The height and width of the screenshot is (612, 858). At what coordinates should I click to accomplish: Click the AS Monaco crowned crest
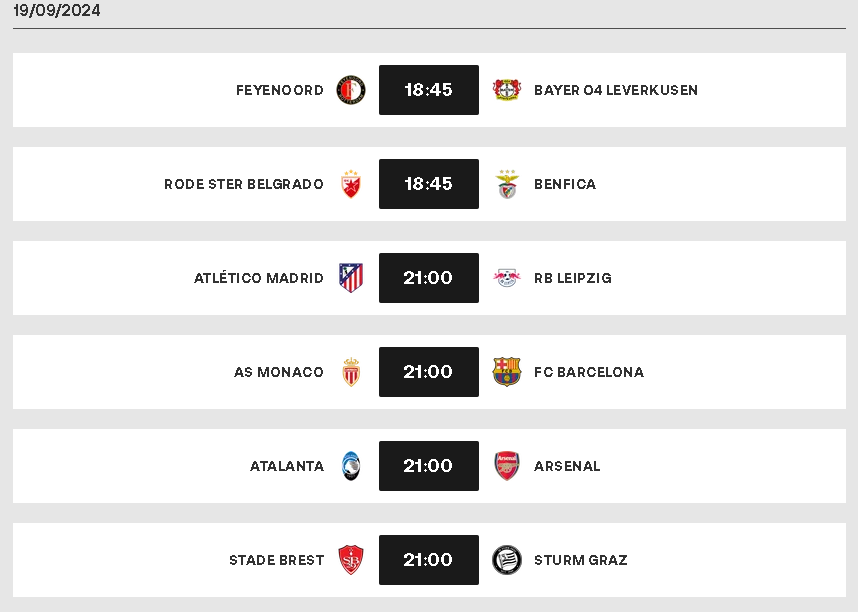point(351,372)
